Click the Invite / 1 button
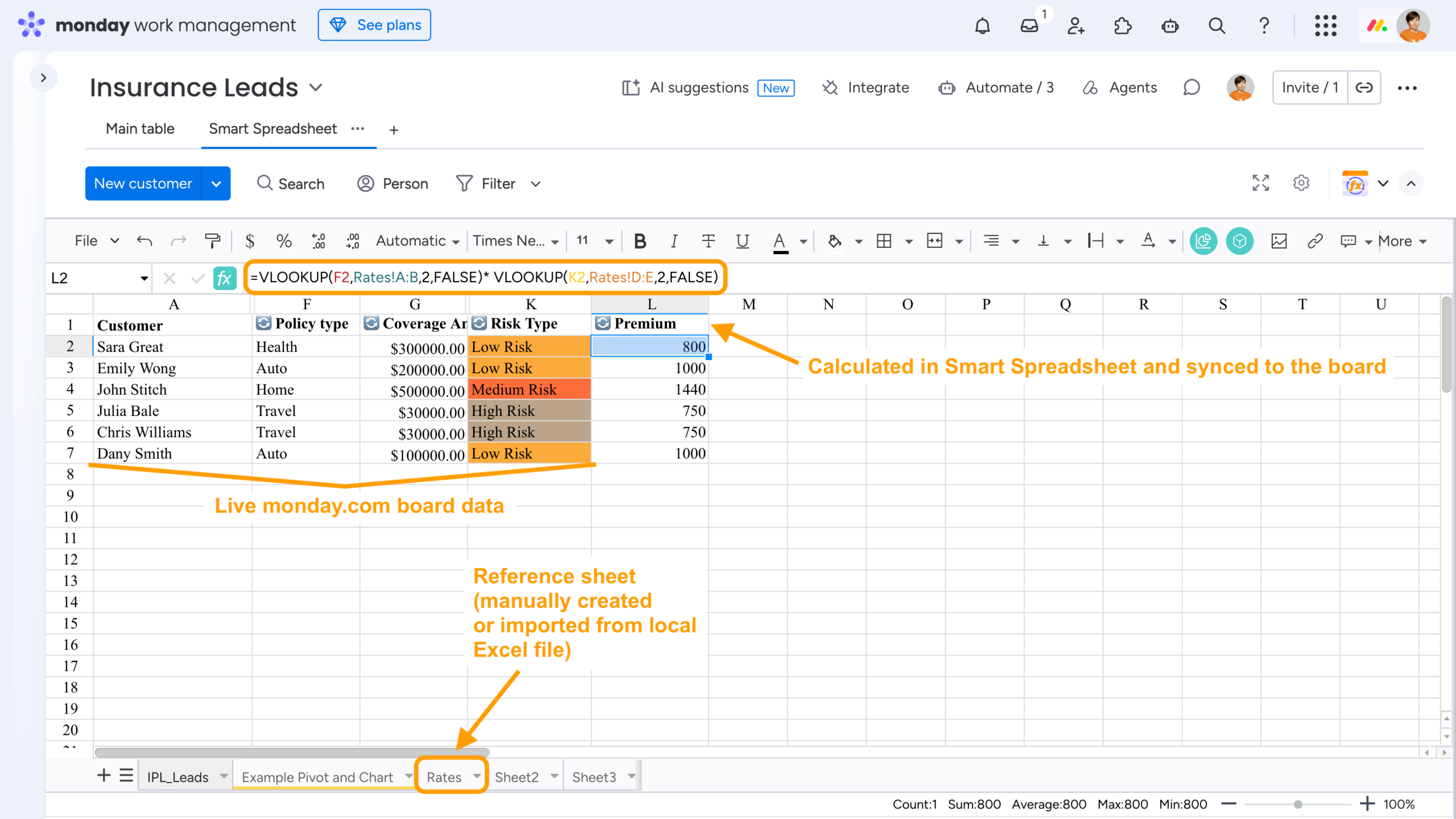The width and height of the screenshot is (1456, 819). pos(1310,88)
